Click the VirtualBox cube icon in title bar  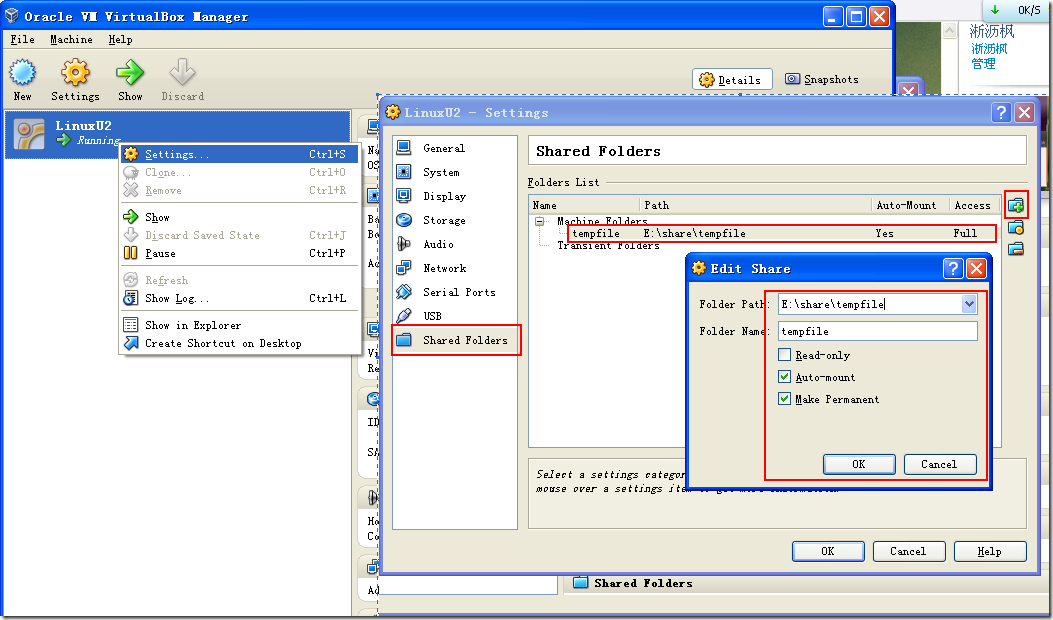click(x=12, y=15)
